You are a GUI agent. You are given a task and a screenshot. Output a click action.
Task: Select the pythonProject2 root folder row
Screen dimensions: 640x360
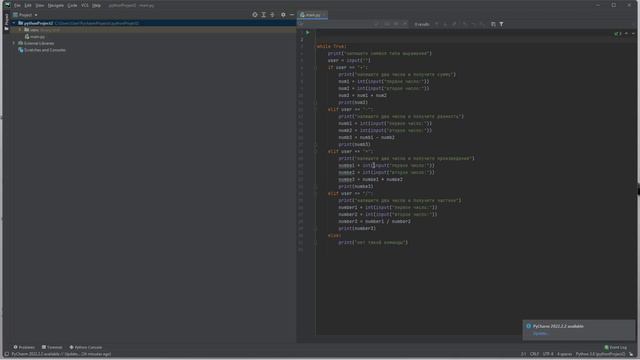[x=149, y=23]
